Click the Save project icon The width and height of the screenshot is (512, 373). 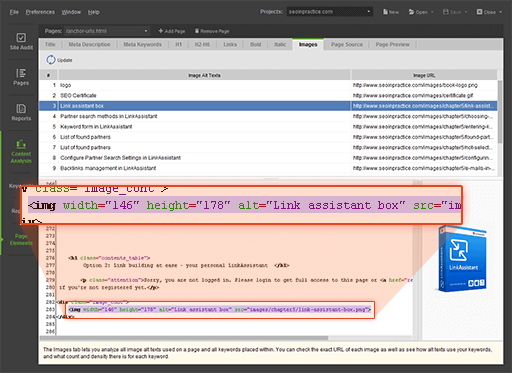tap(446, 12)
